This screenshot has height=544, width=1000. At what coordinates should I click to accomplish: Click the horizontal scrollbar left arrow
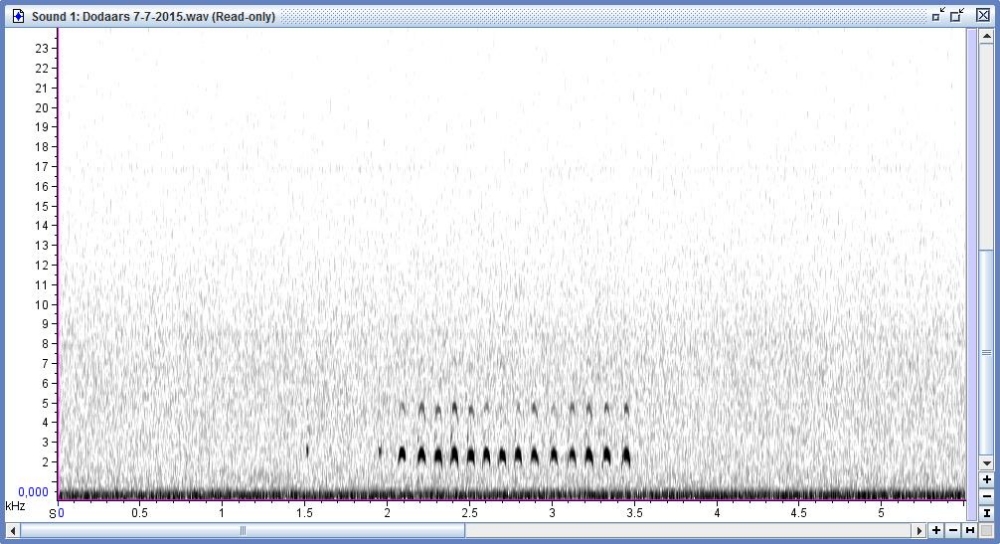13,531
